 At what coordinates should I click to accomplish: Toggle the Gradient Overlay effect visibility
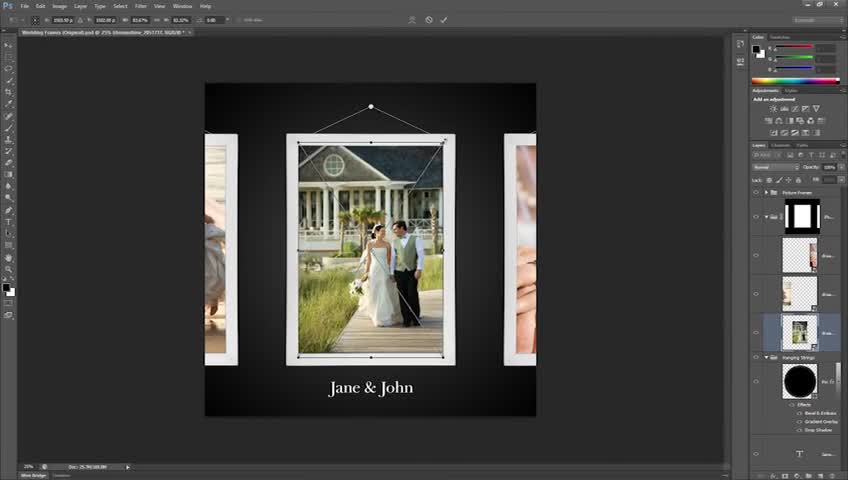click(799, 422)
